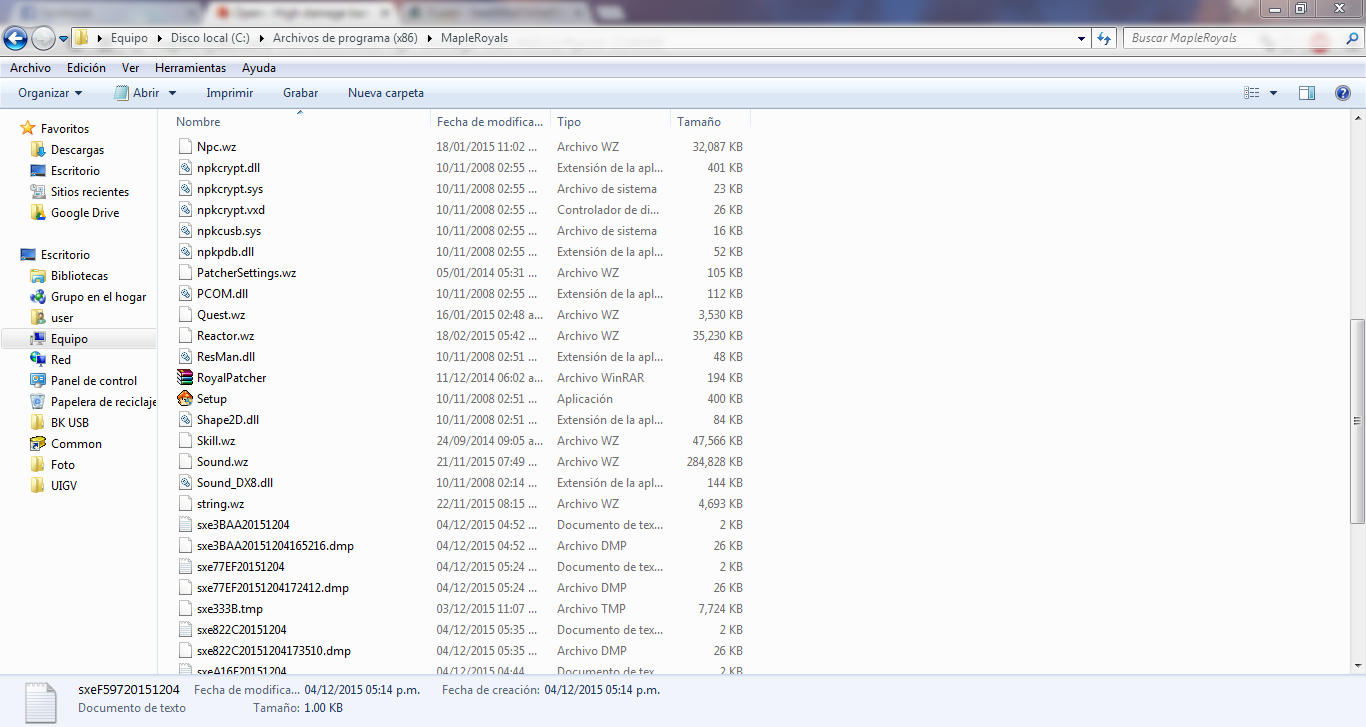
Task: Select the Npc.wz file icon
Action: [x=185, y=146]
